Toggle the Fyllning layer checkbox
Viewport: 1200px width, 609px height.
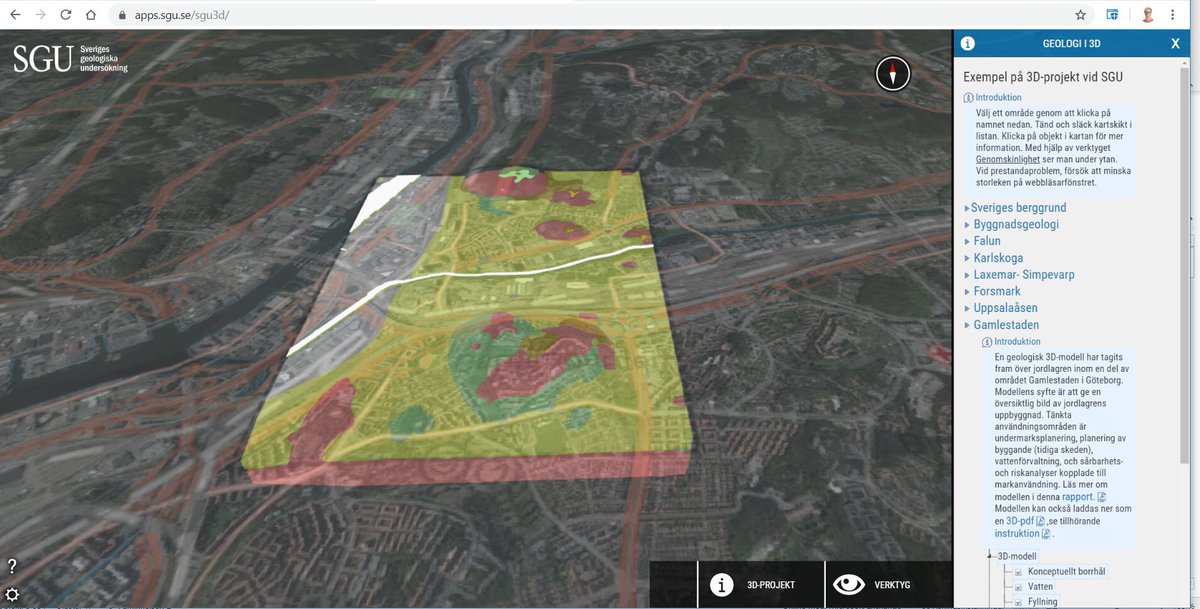[1018, 602]
